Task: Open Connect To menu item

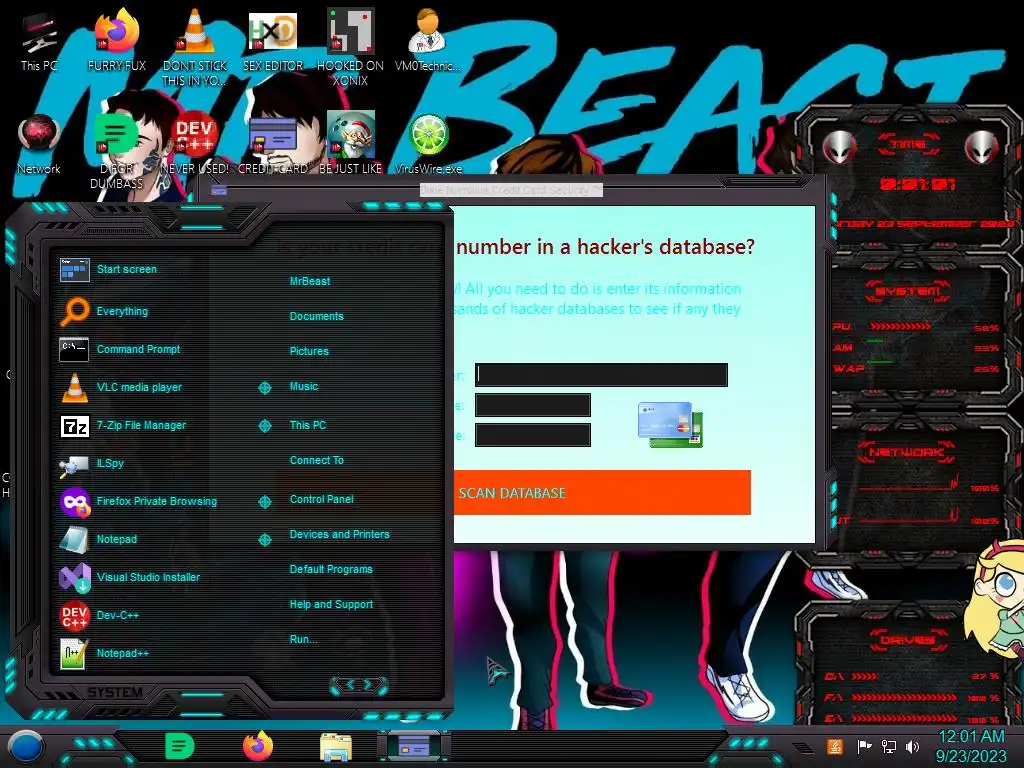Action: click(316, 460)
